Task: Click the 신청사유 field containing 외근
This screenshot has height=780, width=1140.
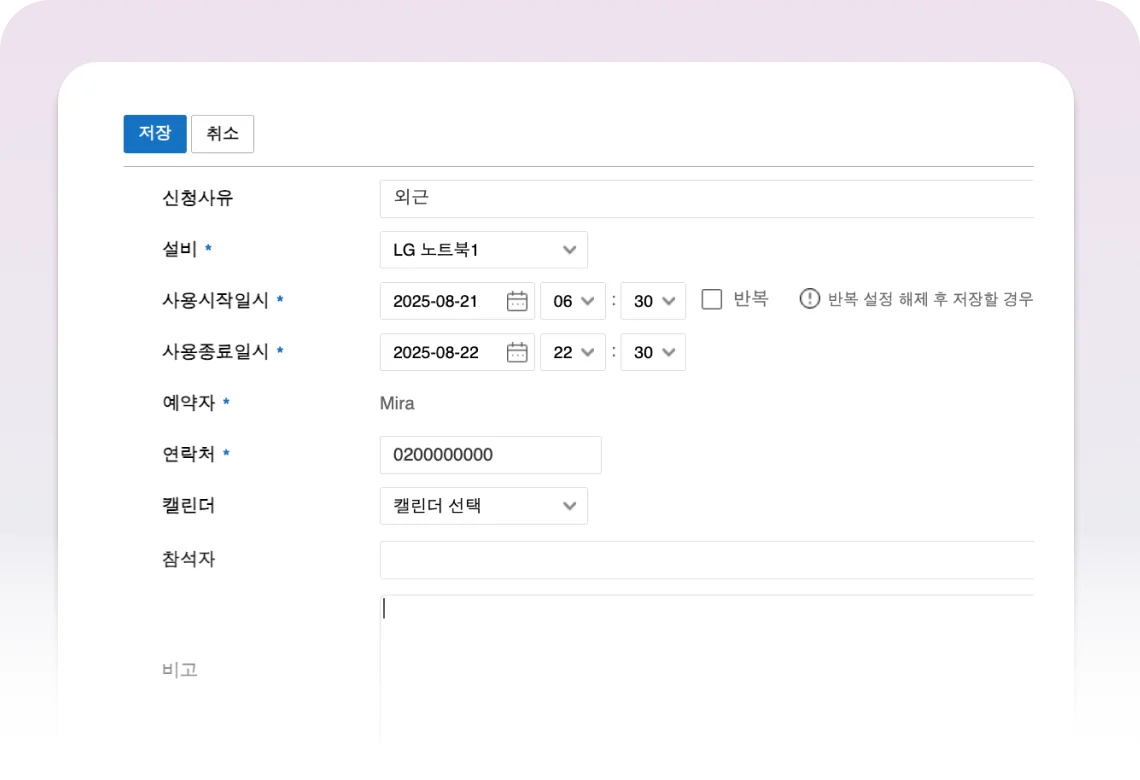Action: pyautogui.click(x=705, y=199)
